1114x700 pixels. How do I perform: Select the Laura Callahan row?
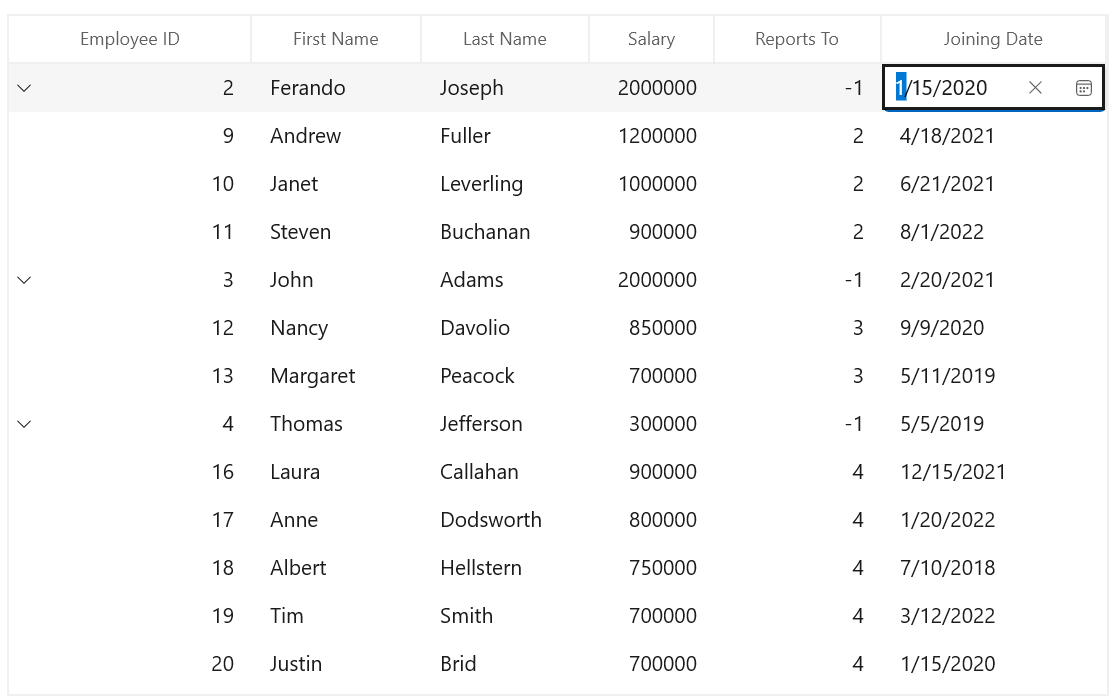coord(295,472)
